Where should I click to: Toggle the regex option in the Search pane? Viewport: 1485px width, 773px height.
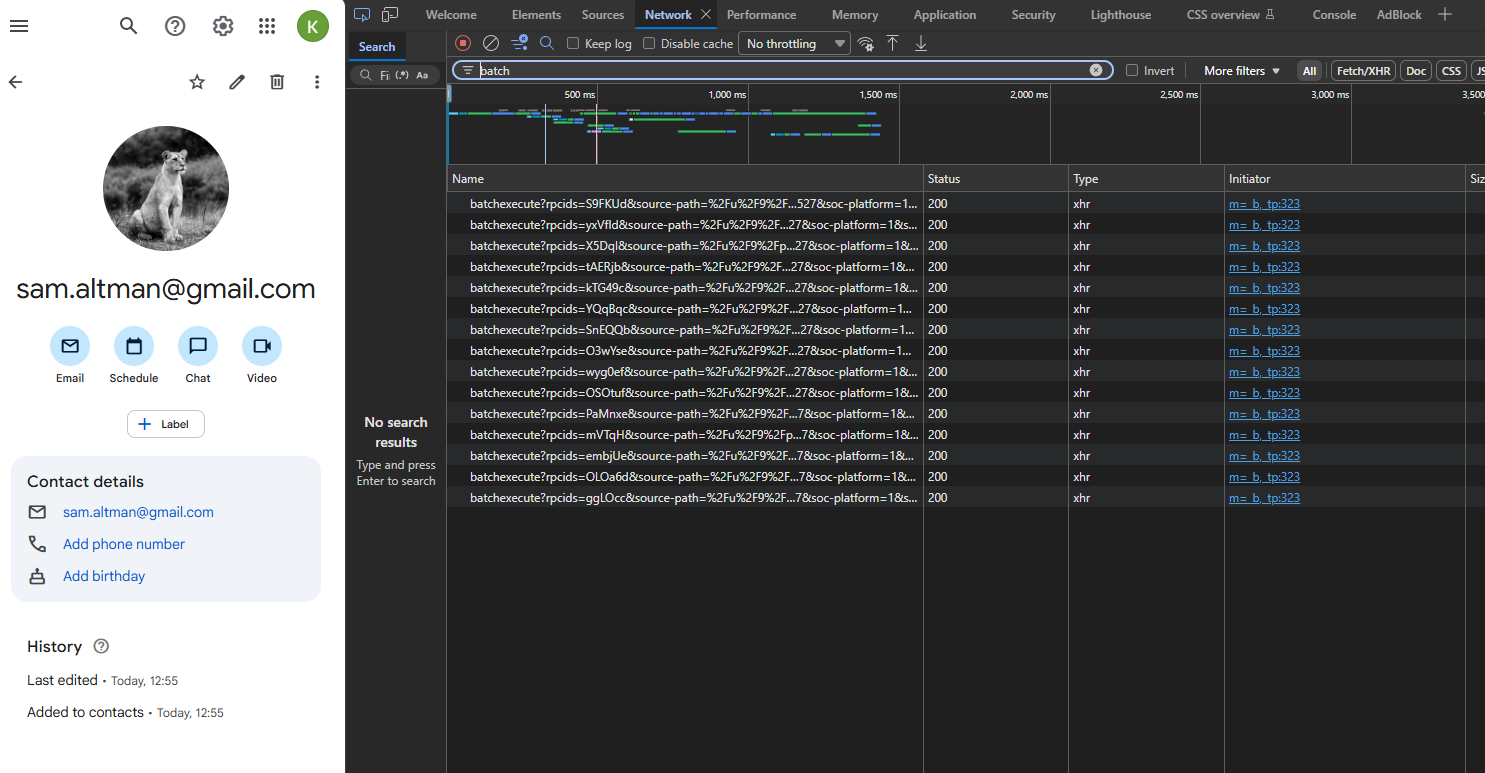pos(402,75)
